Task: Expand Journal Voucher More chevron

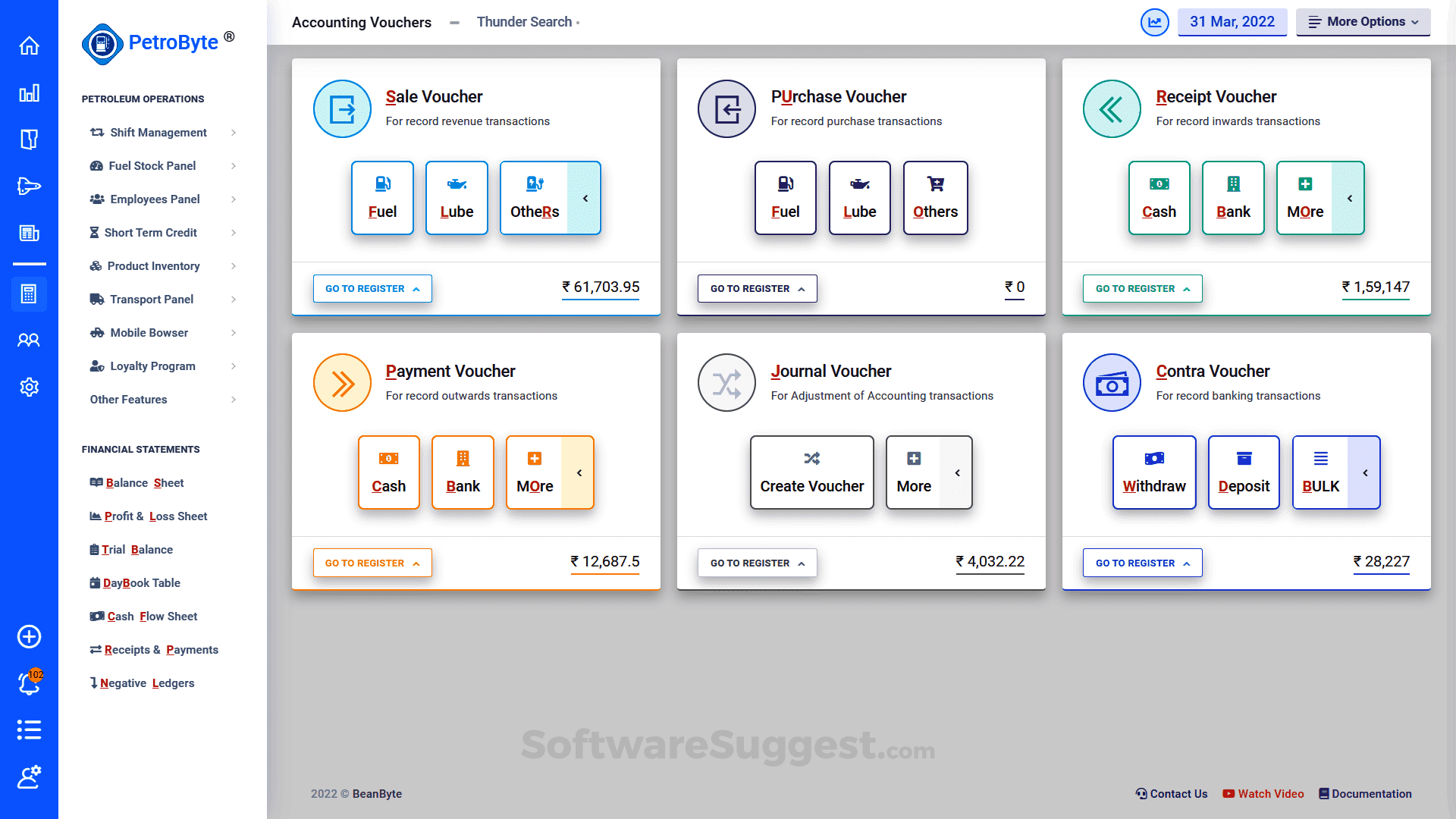Action: pyautogui.click(x=957, y=472)
